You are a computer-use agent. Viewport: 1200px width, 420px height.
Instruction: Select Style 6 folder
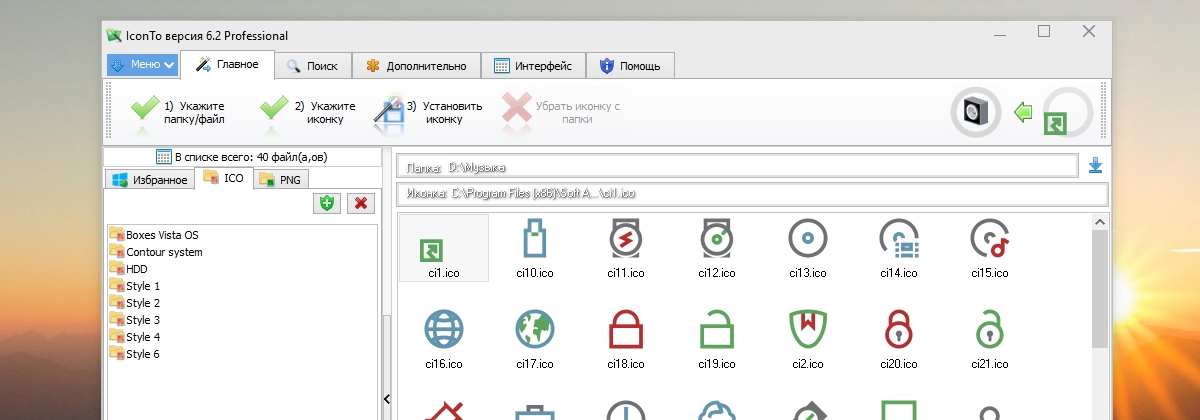(135, 354)
